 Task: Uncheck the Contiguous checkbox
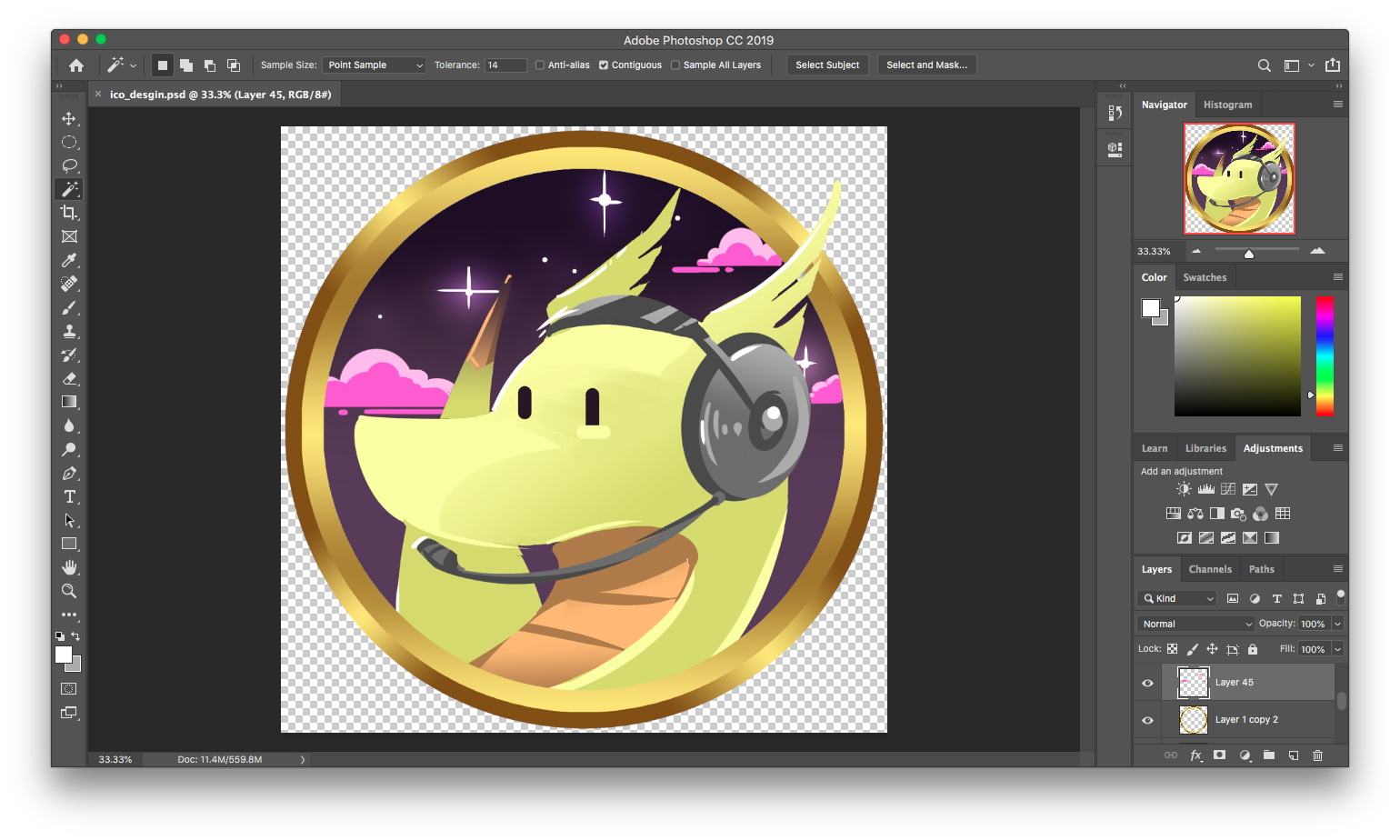604,65
